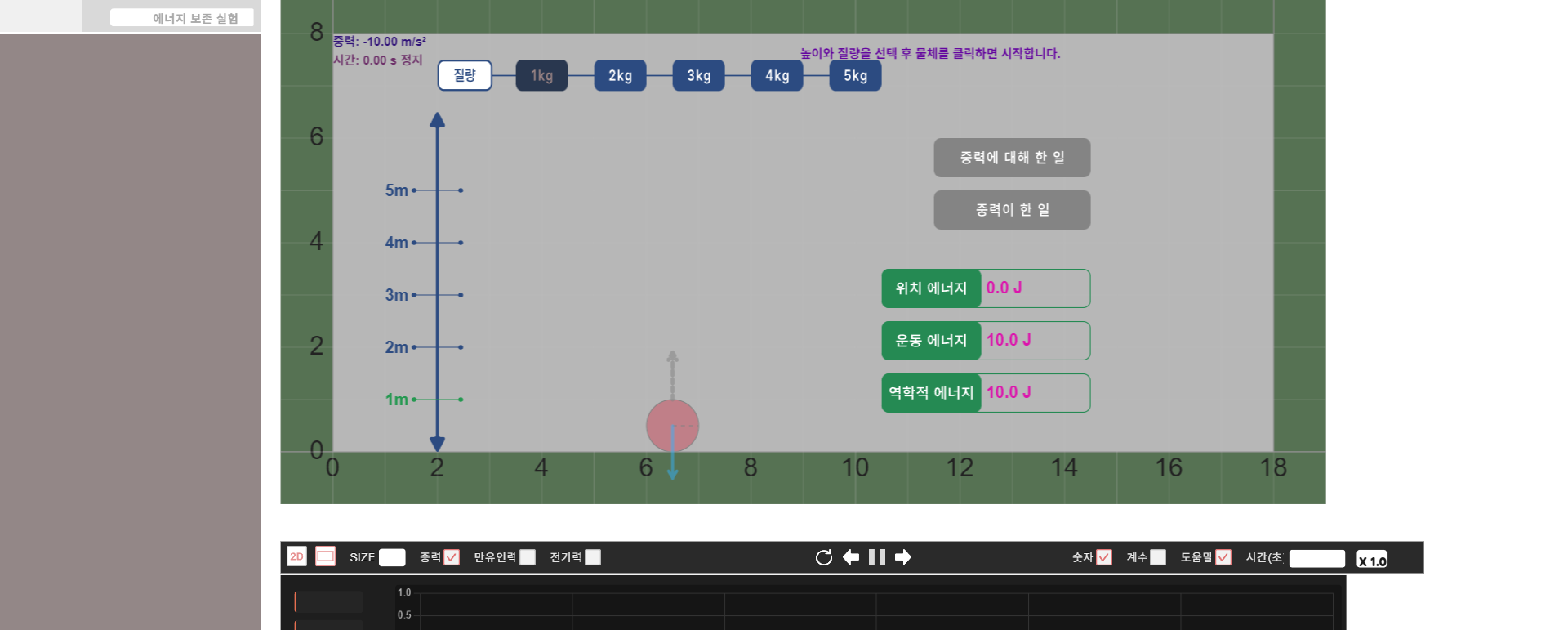This screenshot has height=630, width=1568.
Task: Select the 3m height marker
Action: click(x=424, y=295)
